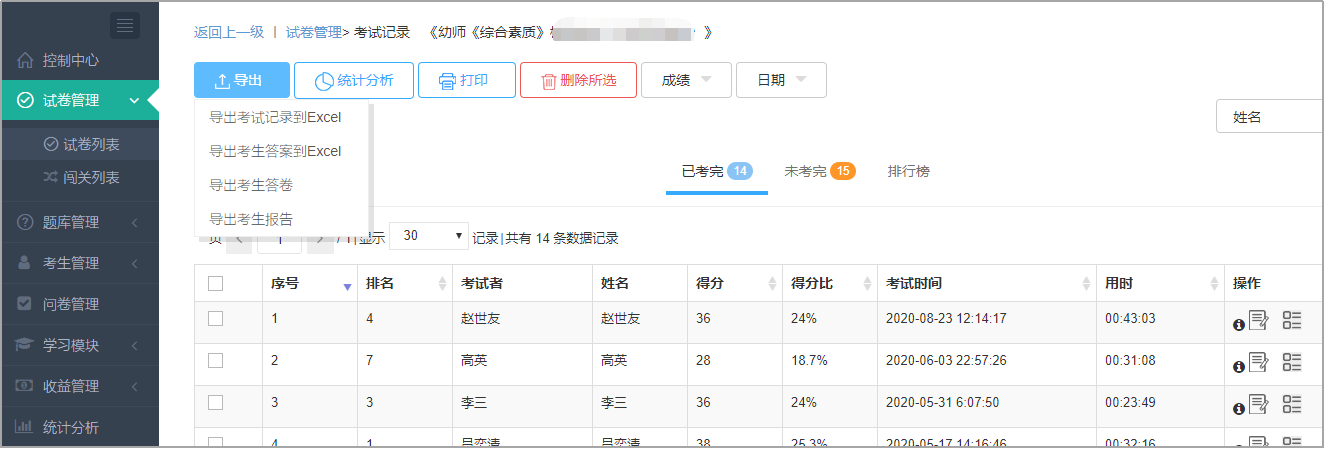The width and height of the screenshot is (1327, 450).
Task: Select 导出考生答卷 menu entry
Action: point(251,186)
